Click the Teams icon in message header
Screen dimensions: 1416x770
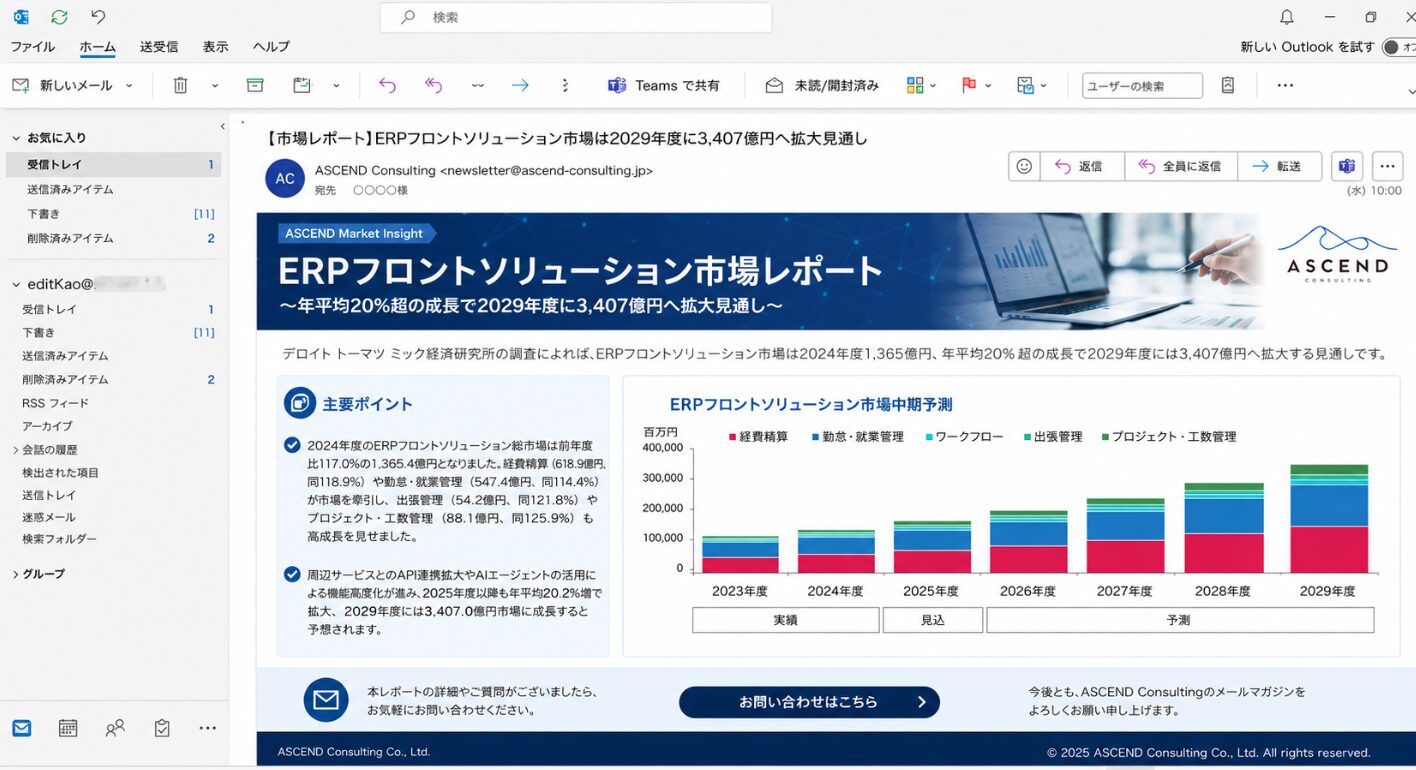coord(1347,166)
